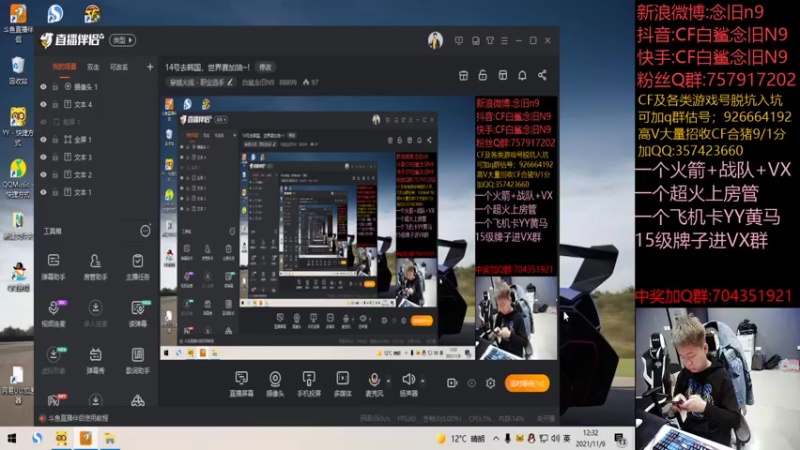Click the share icon above preview
Image resolution: width=800 pixels, height=450 pixels.
coord(542,76)
